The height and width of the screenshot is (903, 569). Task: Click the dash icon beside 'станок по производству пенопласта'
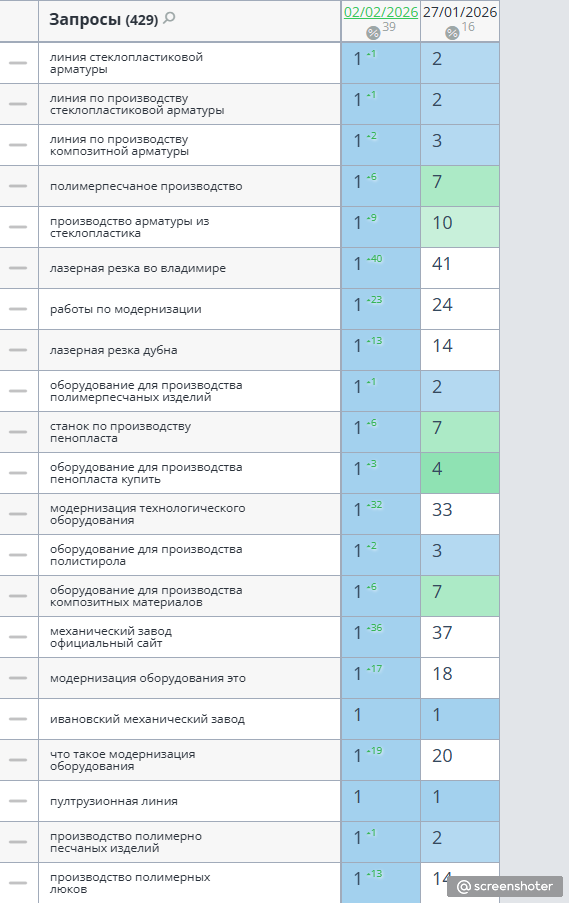18,432
